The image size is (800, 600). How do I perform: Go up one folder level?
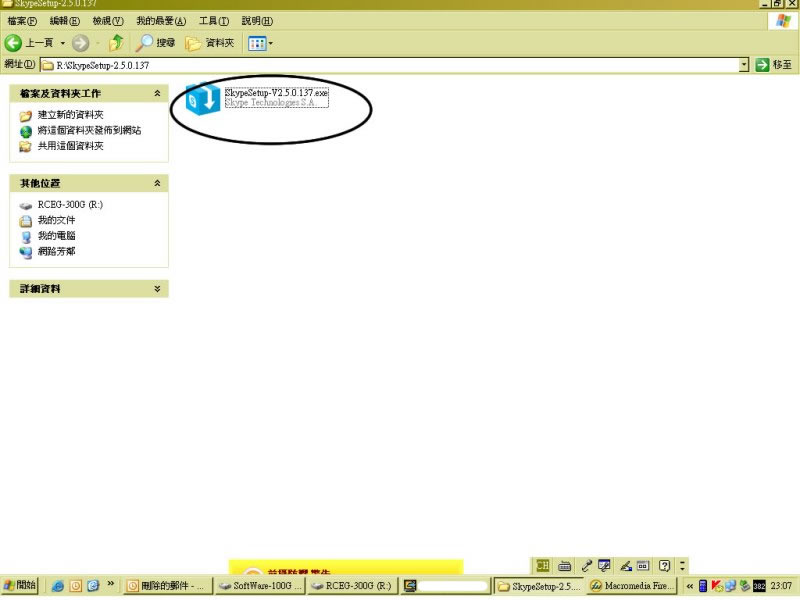point(116,43)
